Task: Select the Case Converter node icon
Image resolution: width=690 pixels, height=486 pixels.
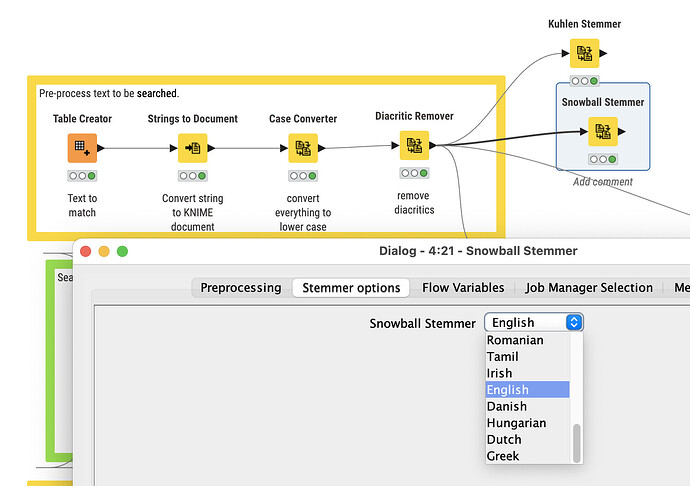Action: (303, 148)
